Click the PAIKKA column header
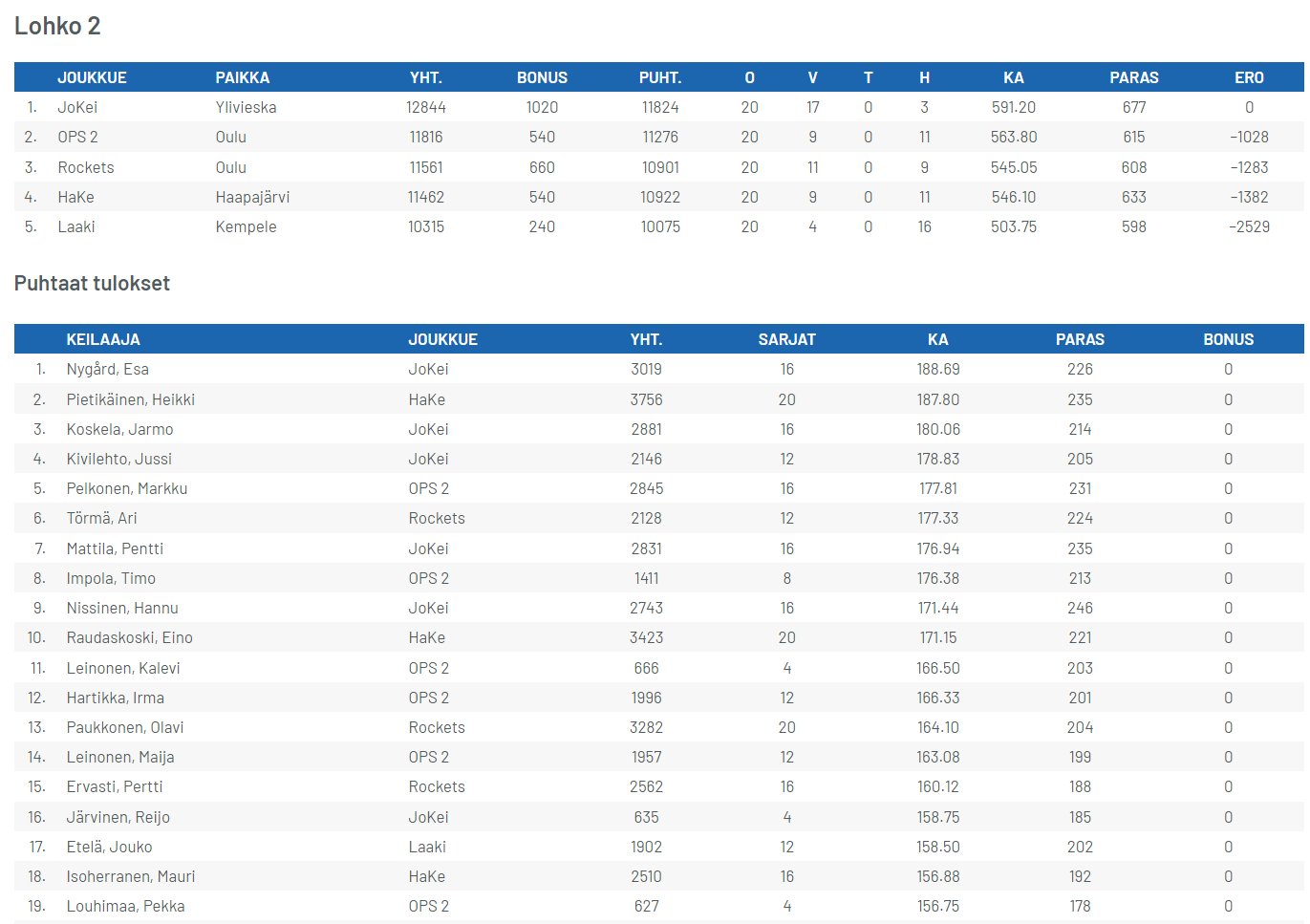Viewport: 1310px width, 924px height. pos(243,77)
